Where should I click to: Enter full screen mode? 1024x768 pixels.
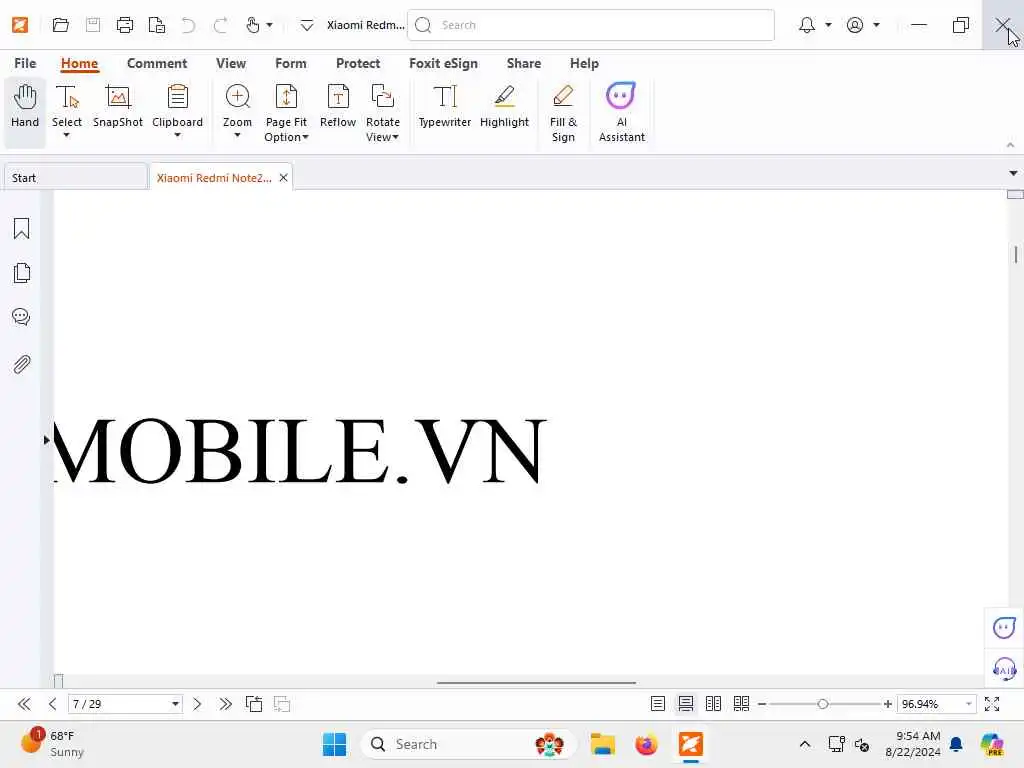tap(992, 704)
